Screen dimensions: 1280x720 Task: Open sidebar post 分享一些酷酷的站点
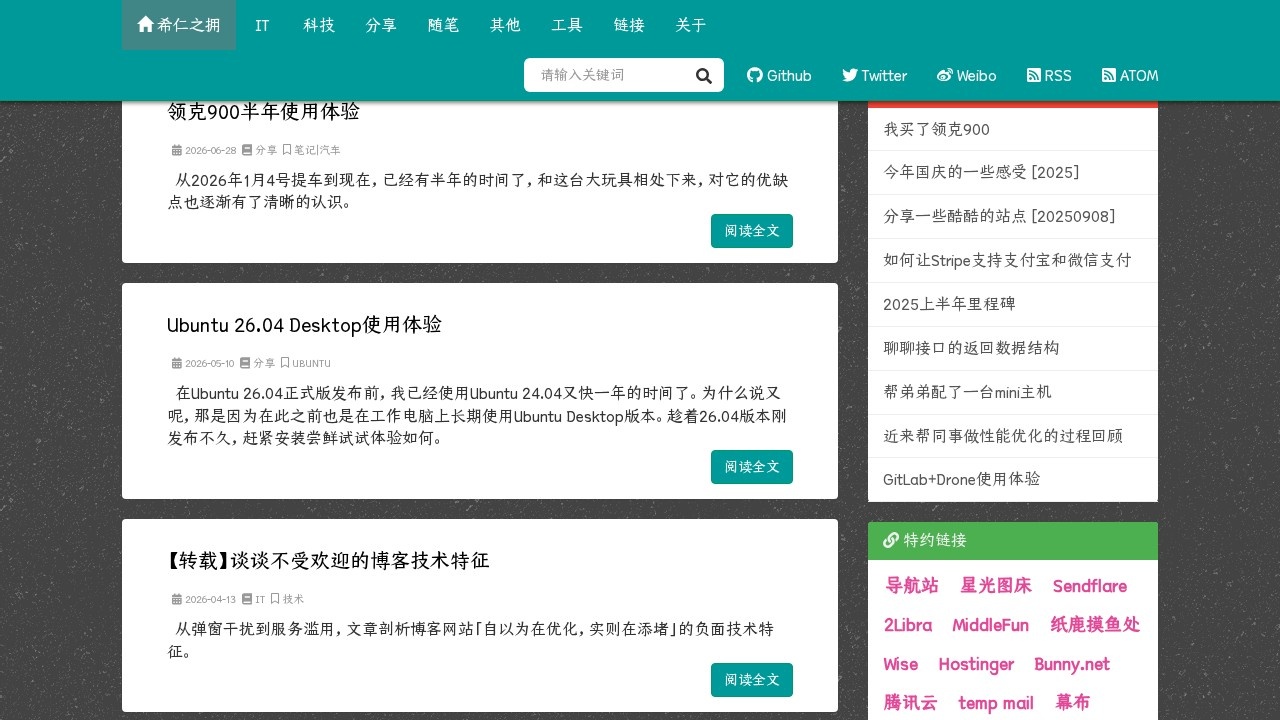click(999, 216)
